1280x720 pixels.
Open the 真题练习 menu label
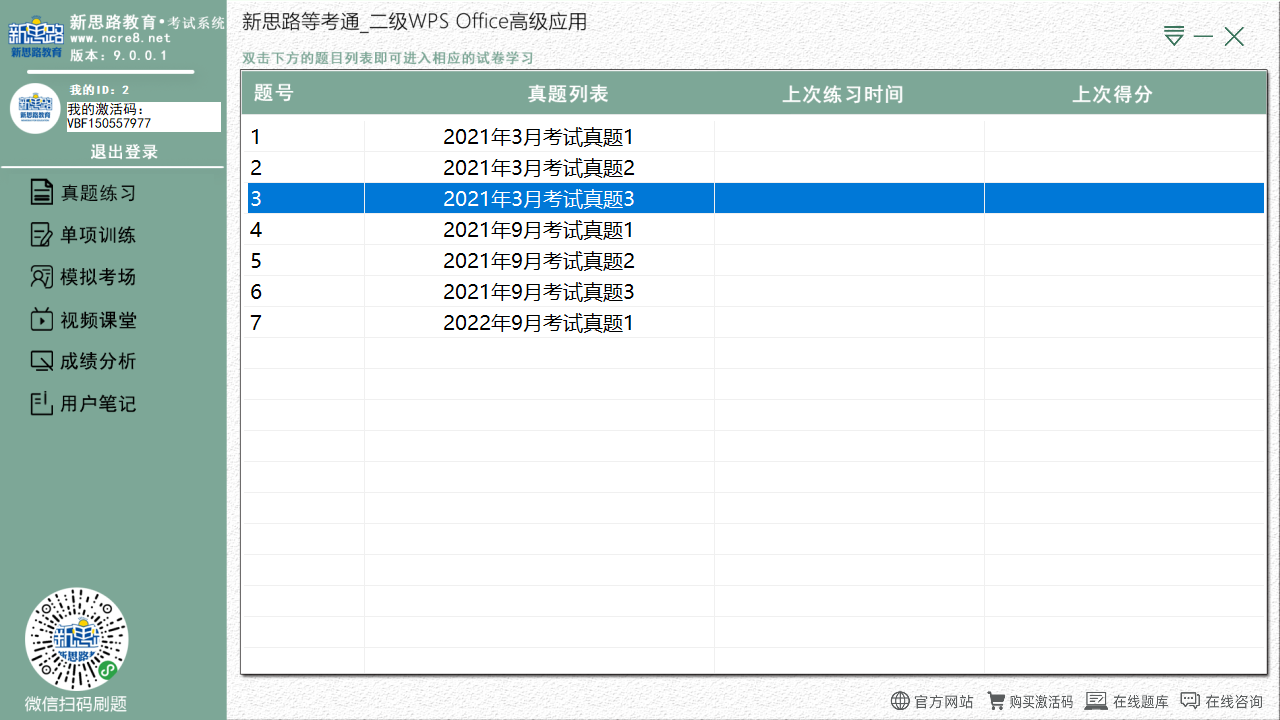(98, 193)
